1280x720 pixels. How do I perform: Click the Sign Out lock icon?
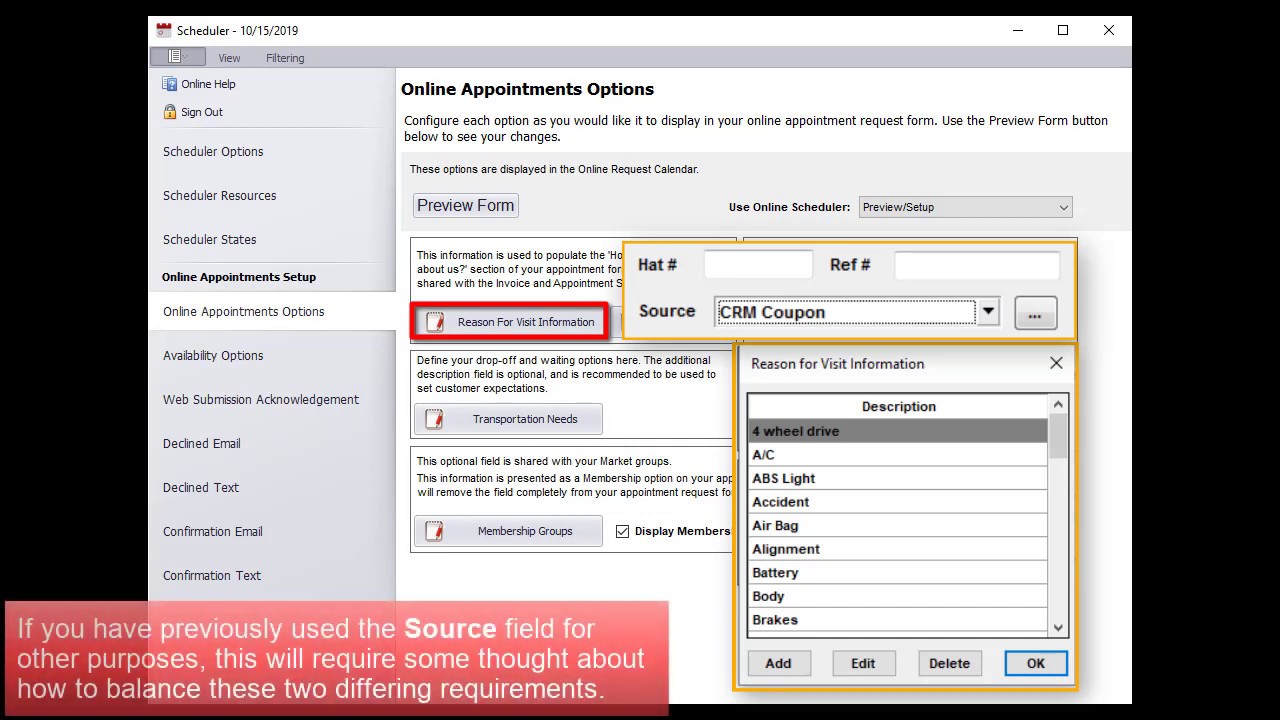pos(170,112)
